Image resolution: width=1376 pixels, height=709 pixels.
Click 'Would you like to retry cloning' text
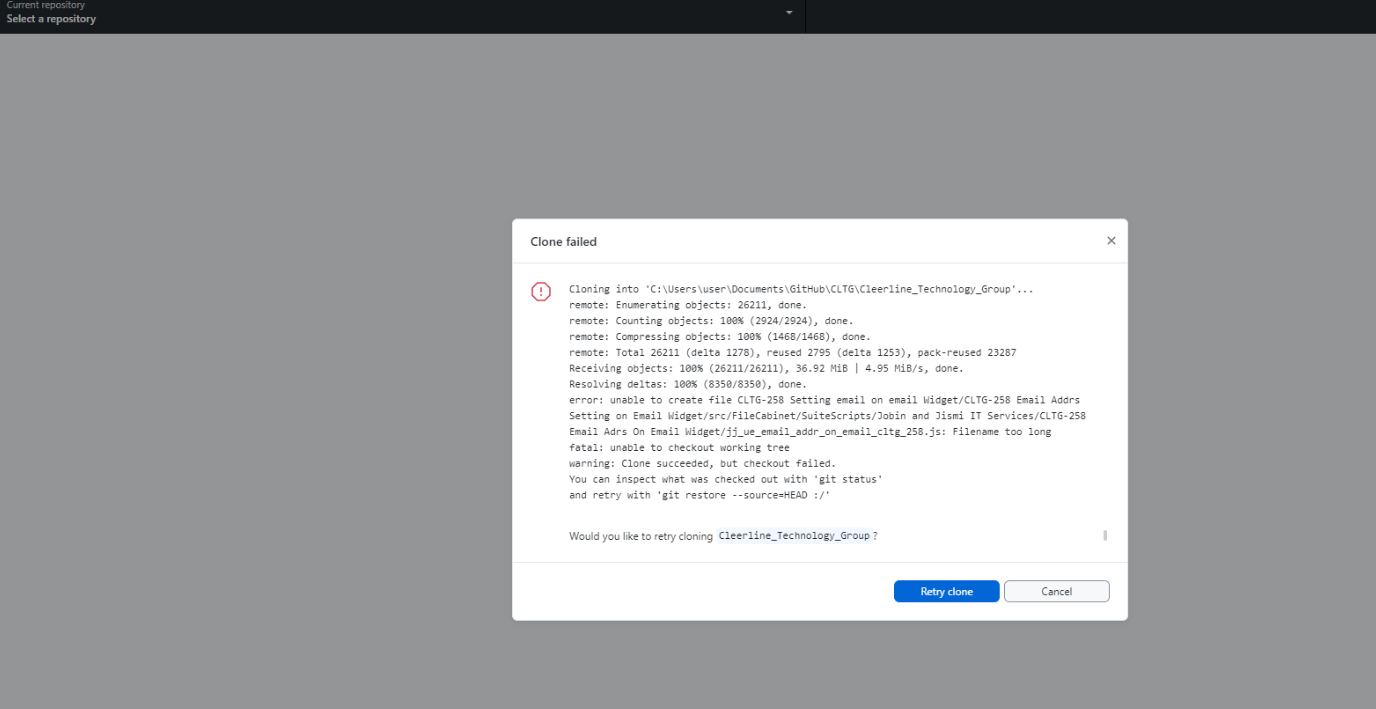tap(640, 536)
